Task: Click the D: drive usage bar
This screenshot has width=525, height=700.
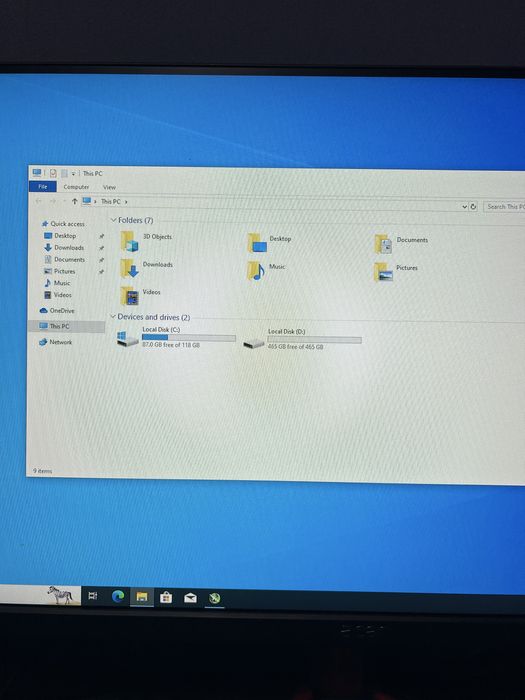Action: pos(314,340)
